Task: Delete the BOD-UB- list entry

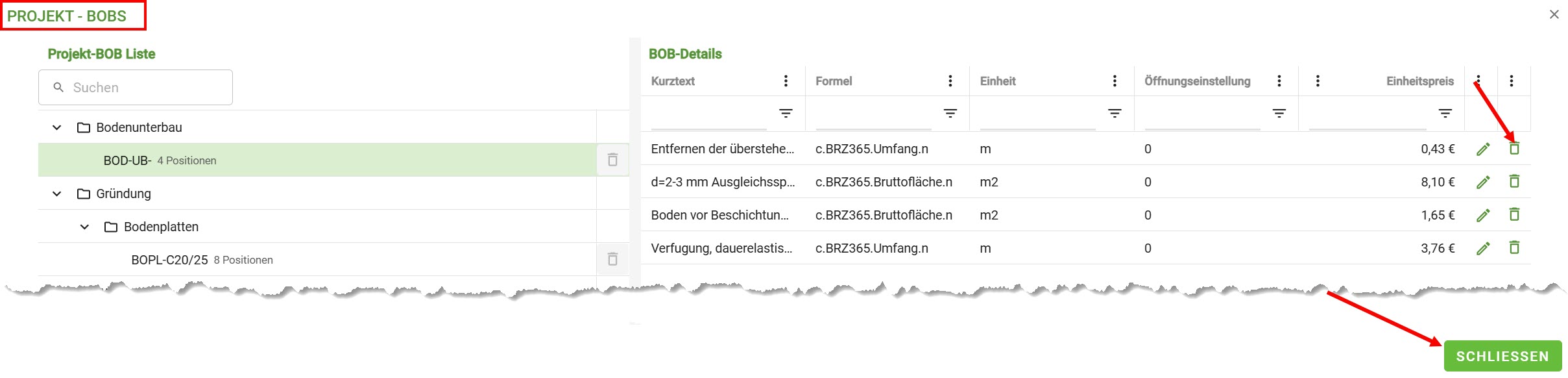Action: (x=612, y=160)
